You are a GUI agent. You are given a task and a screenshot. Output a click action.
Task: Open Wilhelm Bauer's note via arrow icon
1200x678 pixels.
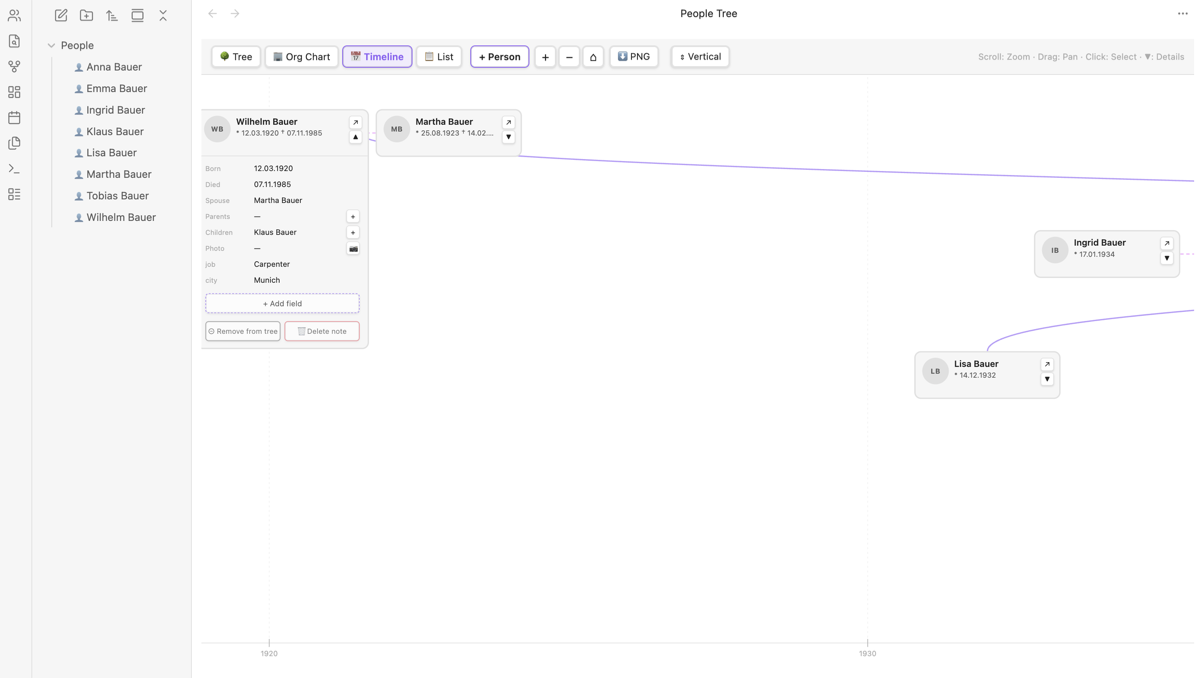pyautogui.click(x=355, y=122)
